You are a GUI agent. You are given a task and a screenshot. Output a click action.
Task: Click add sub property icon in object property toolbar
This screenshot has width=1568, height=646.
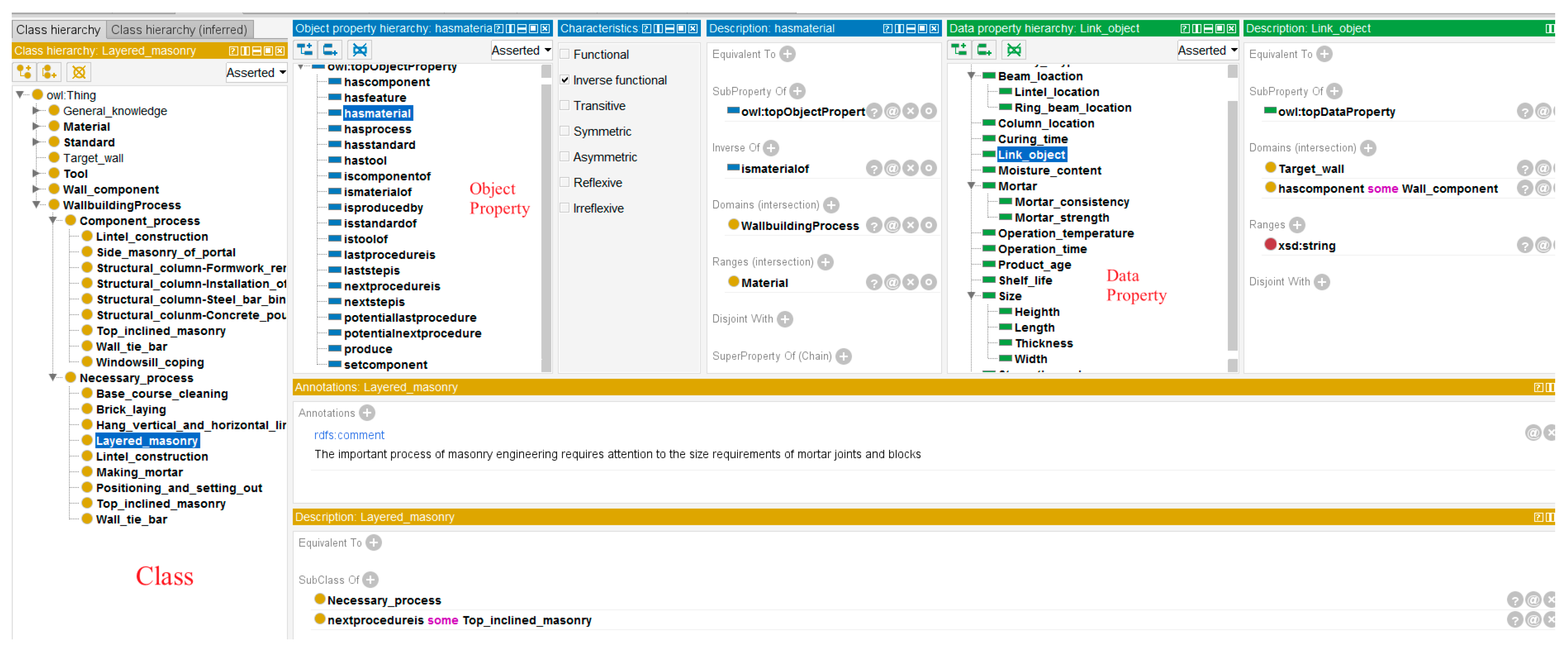(x=305, y=50)
